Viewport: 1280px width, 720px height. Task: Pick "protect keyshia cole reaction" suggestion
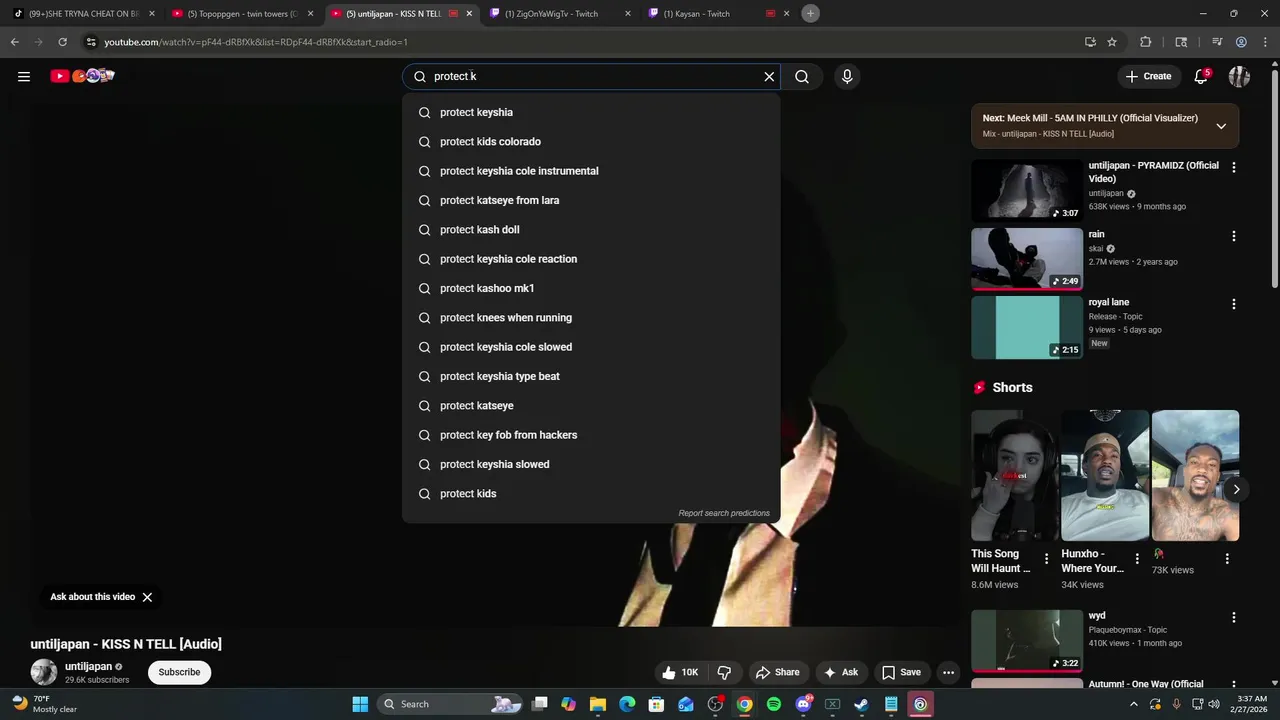[x=591, y=259]
